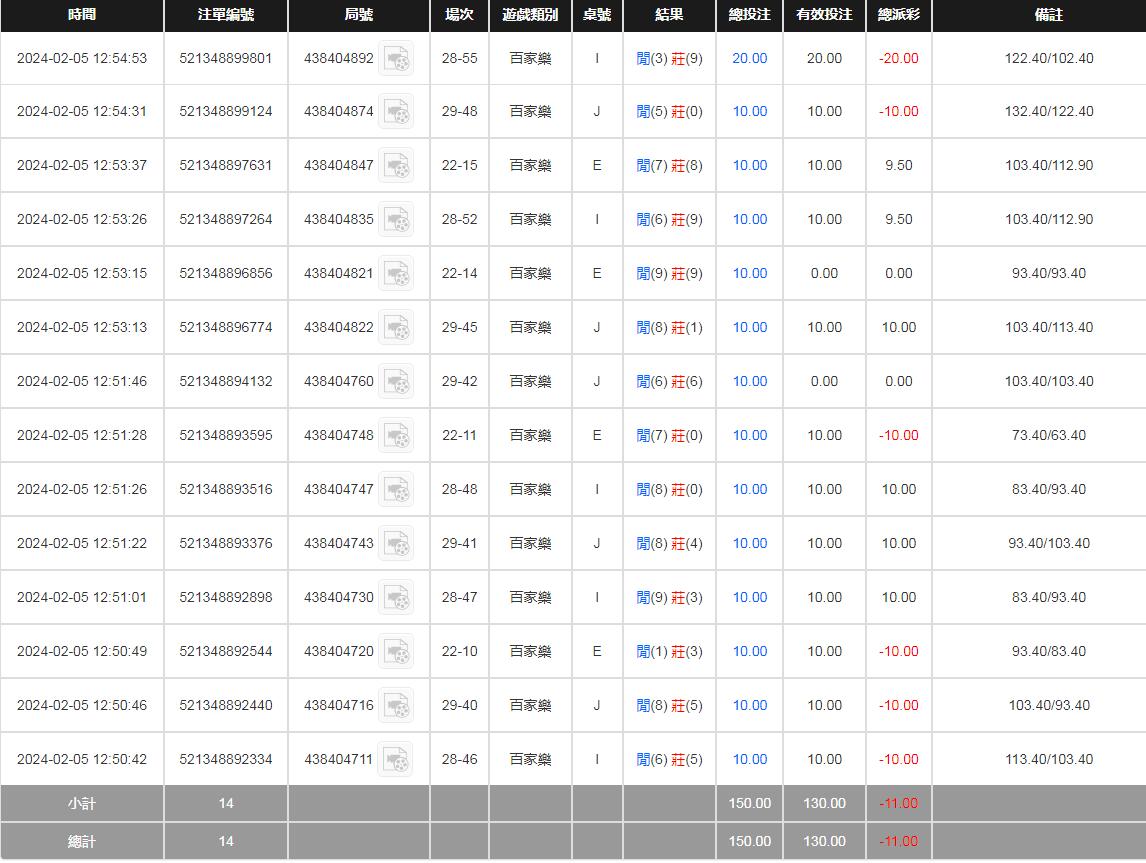Click total bet 20.00 link for order 521348899801
Screen dimensions: 1146x863
pos(750,58)
